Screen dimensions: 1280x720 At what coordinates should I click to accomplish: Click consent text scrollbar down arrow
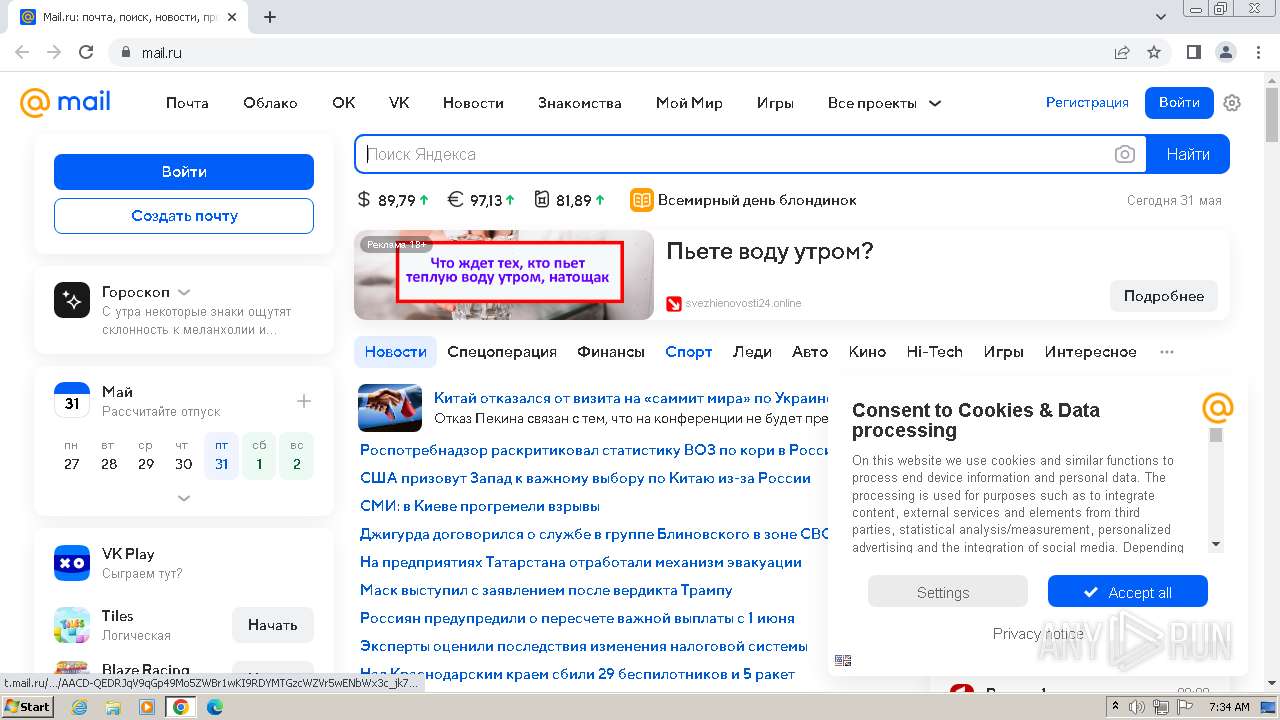tap(1216, 545)
